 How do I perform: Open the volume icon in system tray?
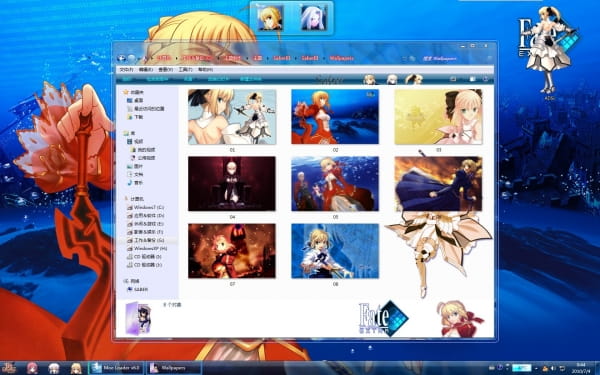click(553, 368)
